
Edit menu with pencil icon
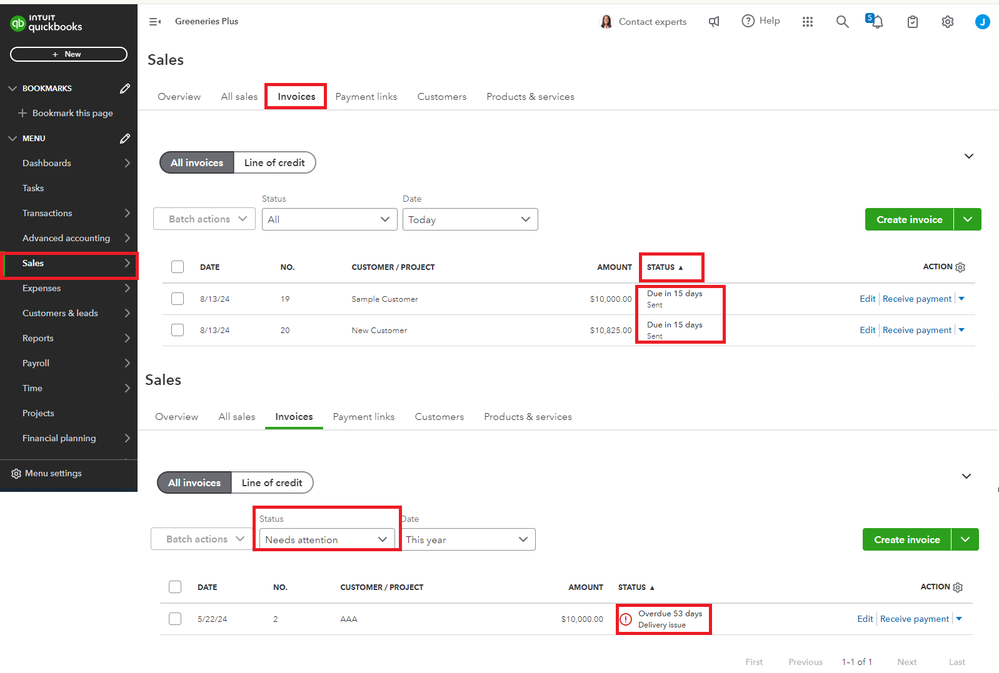tap(125, 138)
